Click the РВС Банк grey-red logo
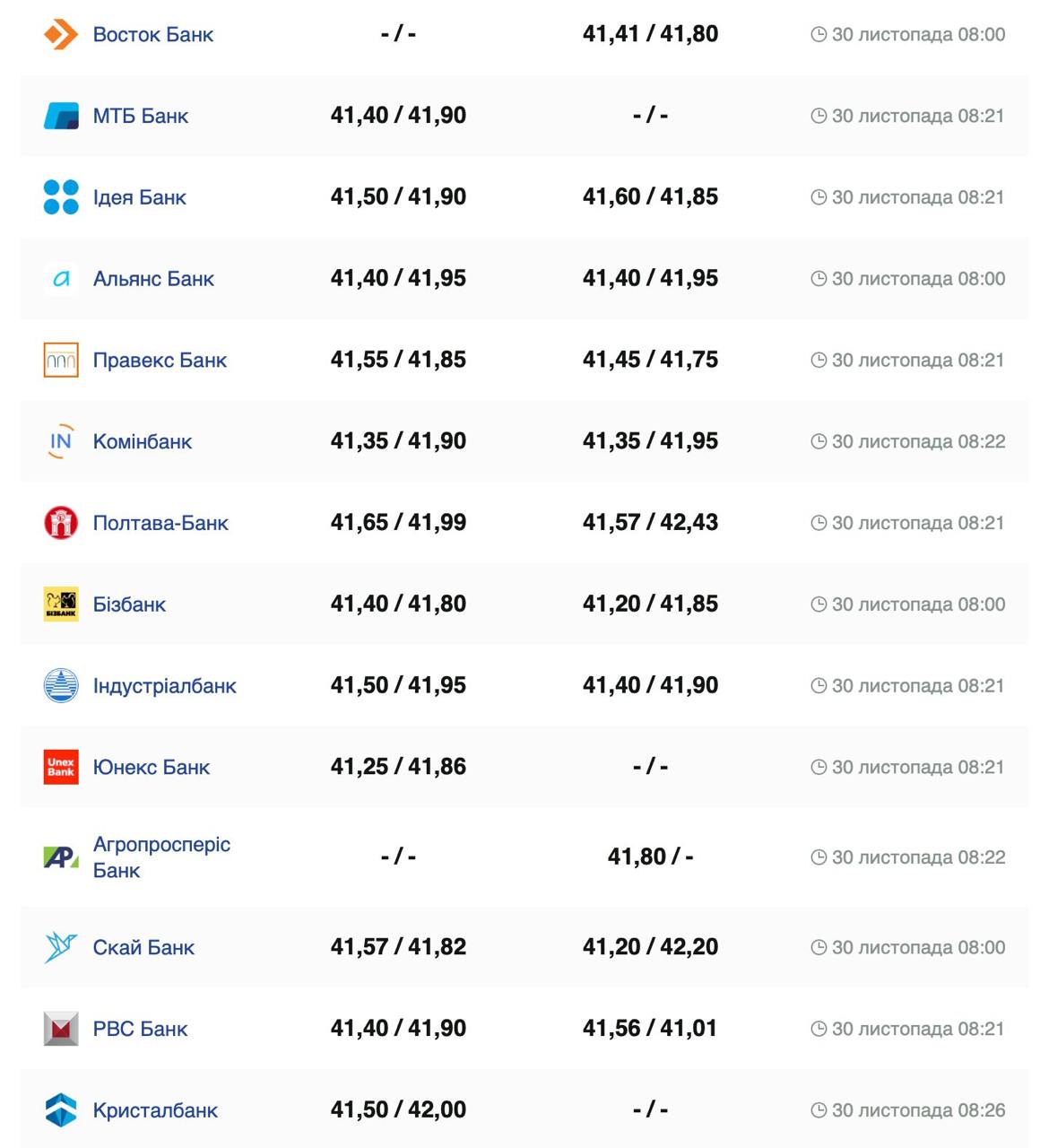The width and height of the screenshot is (1040, 1148). click(60, 1029)
